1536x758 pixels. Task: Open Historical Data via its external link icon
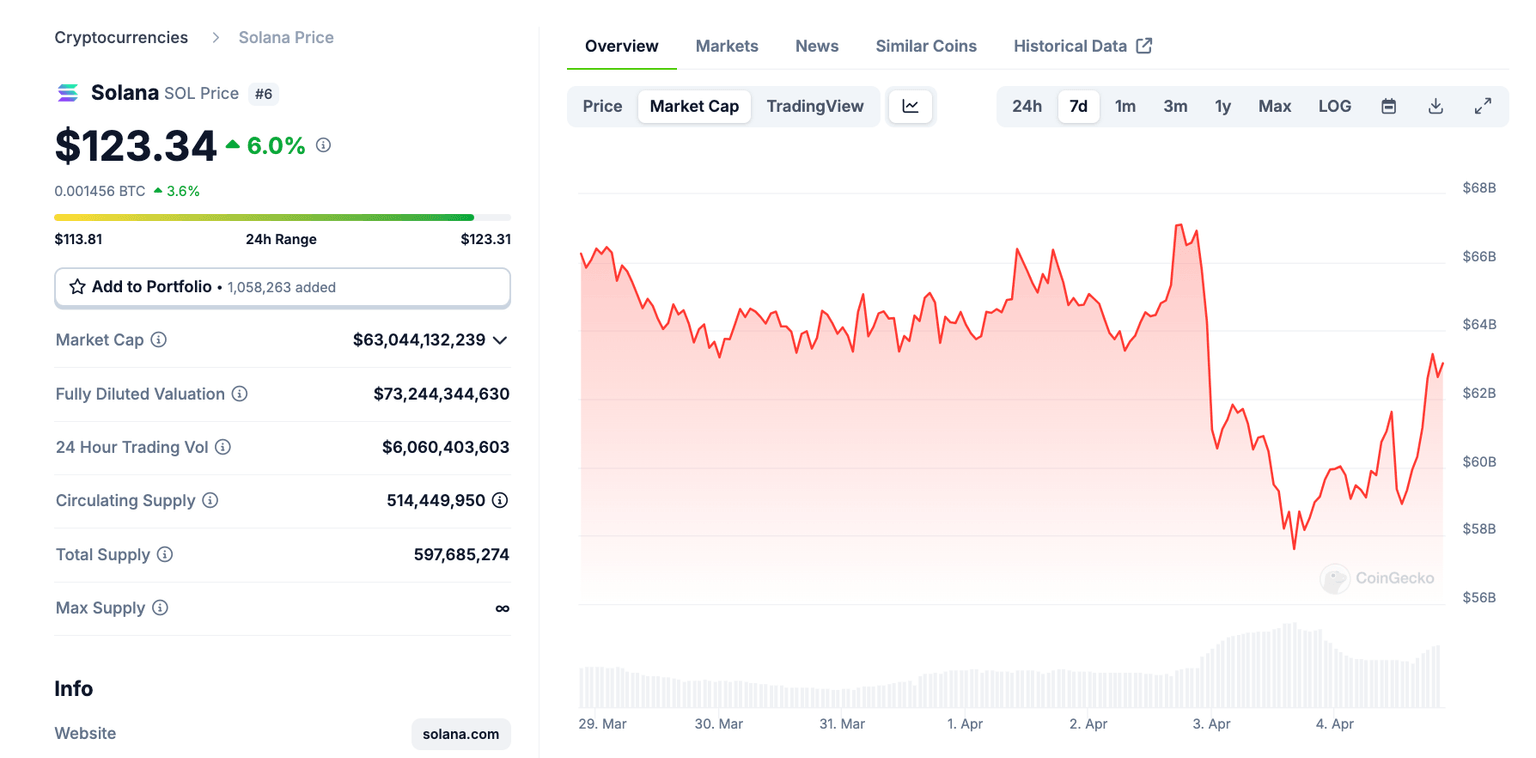click(x=1143, y=45)
